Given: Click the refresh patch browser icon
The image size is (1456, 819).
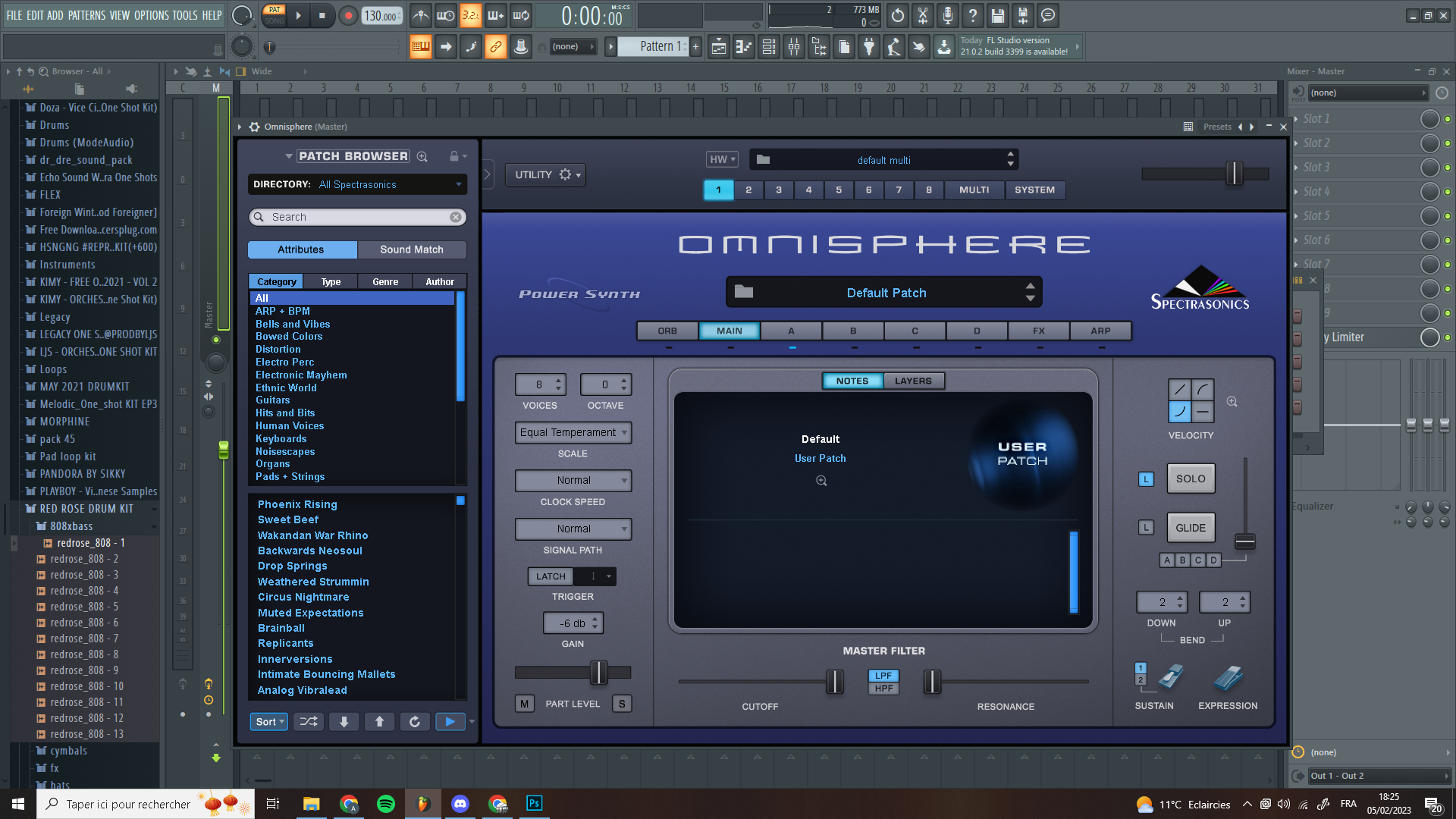Looking at the screenshot, I should [x=415, y=722].
